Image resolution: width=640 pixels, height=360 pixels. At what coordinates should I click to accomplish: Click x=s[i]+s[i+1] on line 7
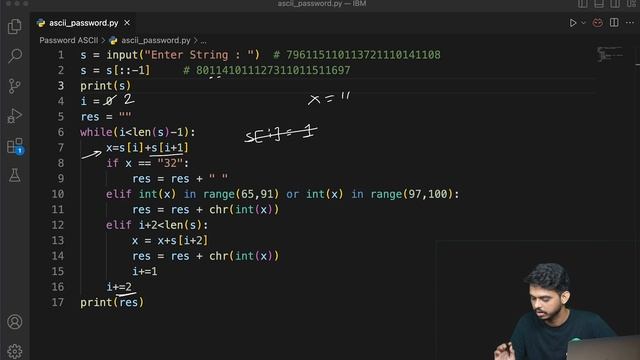(x=147, y=148)
